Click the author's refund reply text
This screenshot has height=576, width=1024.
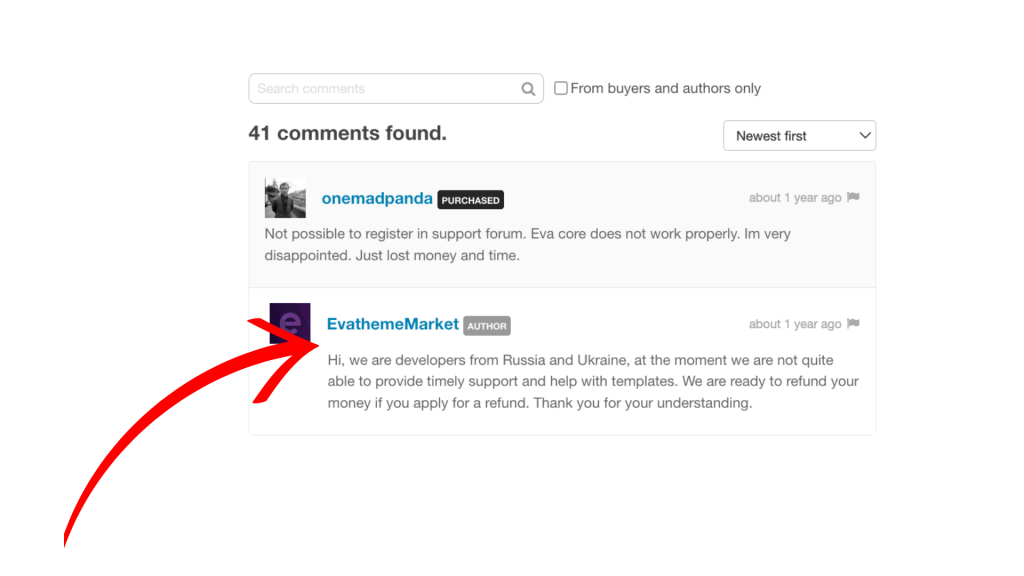click(593, 381)
